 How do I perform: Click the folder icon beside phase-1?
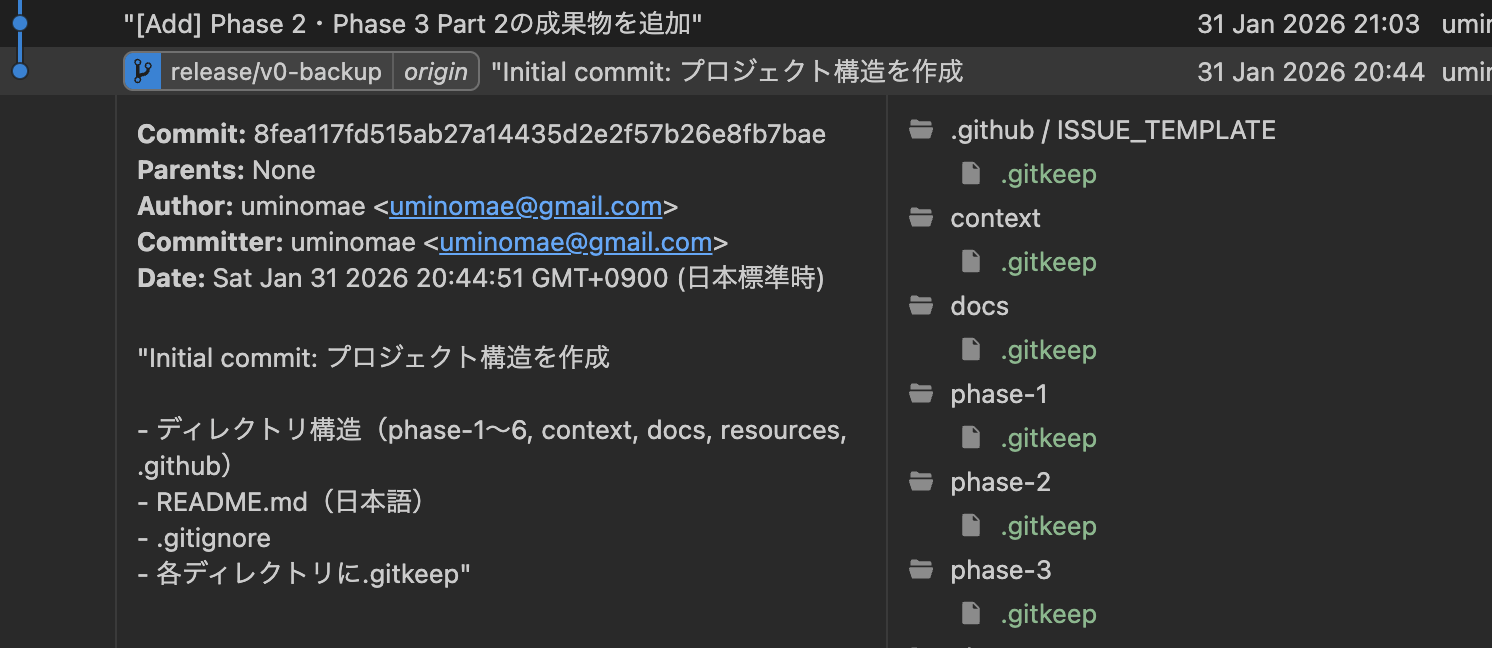(x=920, y=394)
